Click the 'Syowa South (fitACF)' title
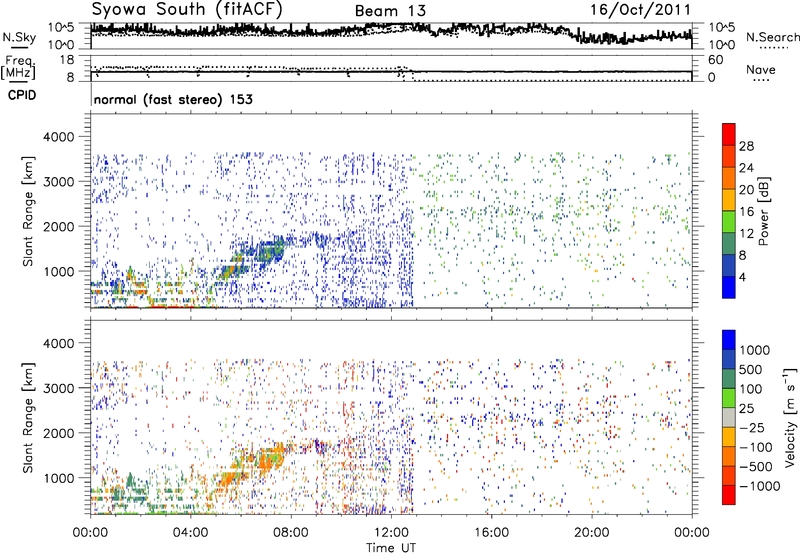The width and height of the screenshot is (800, 554). [187, 9]
